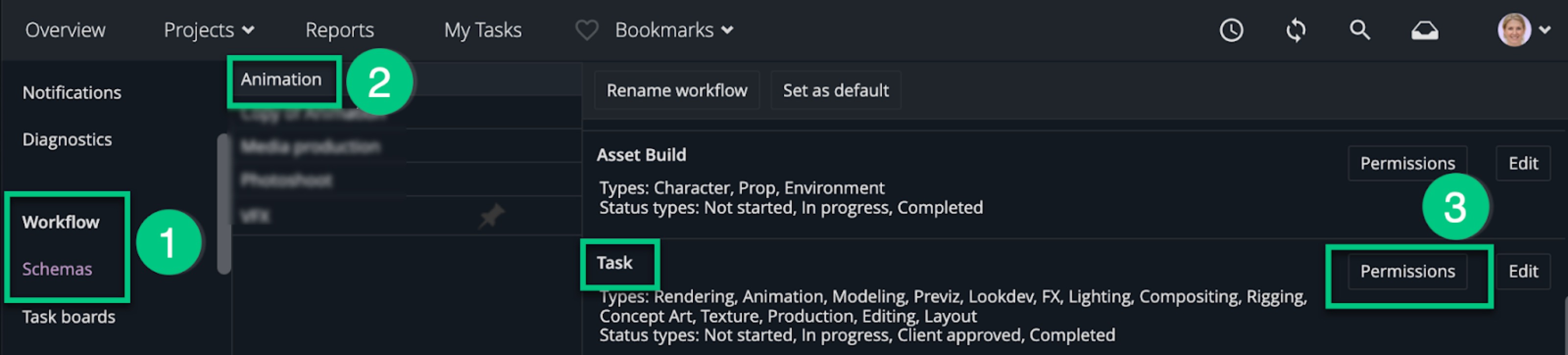Click the Bookmarks heart icon

click(587, 30)
